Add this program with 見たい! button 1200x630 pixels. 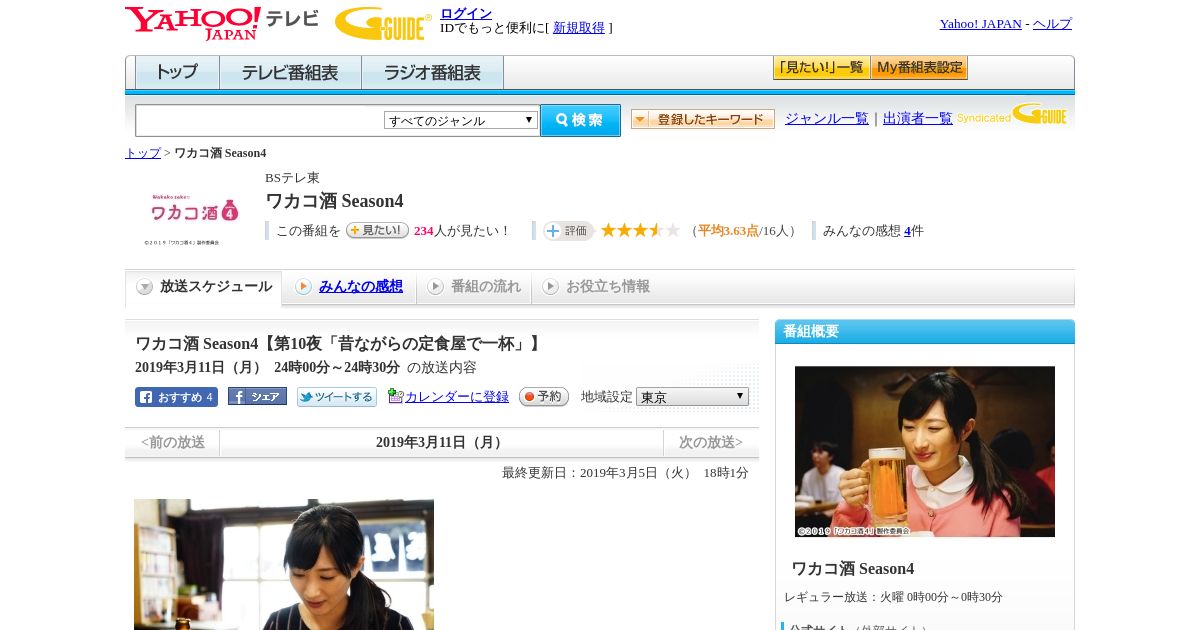377,230
